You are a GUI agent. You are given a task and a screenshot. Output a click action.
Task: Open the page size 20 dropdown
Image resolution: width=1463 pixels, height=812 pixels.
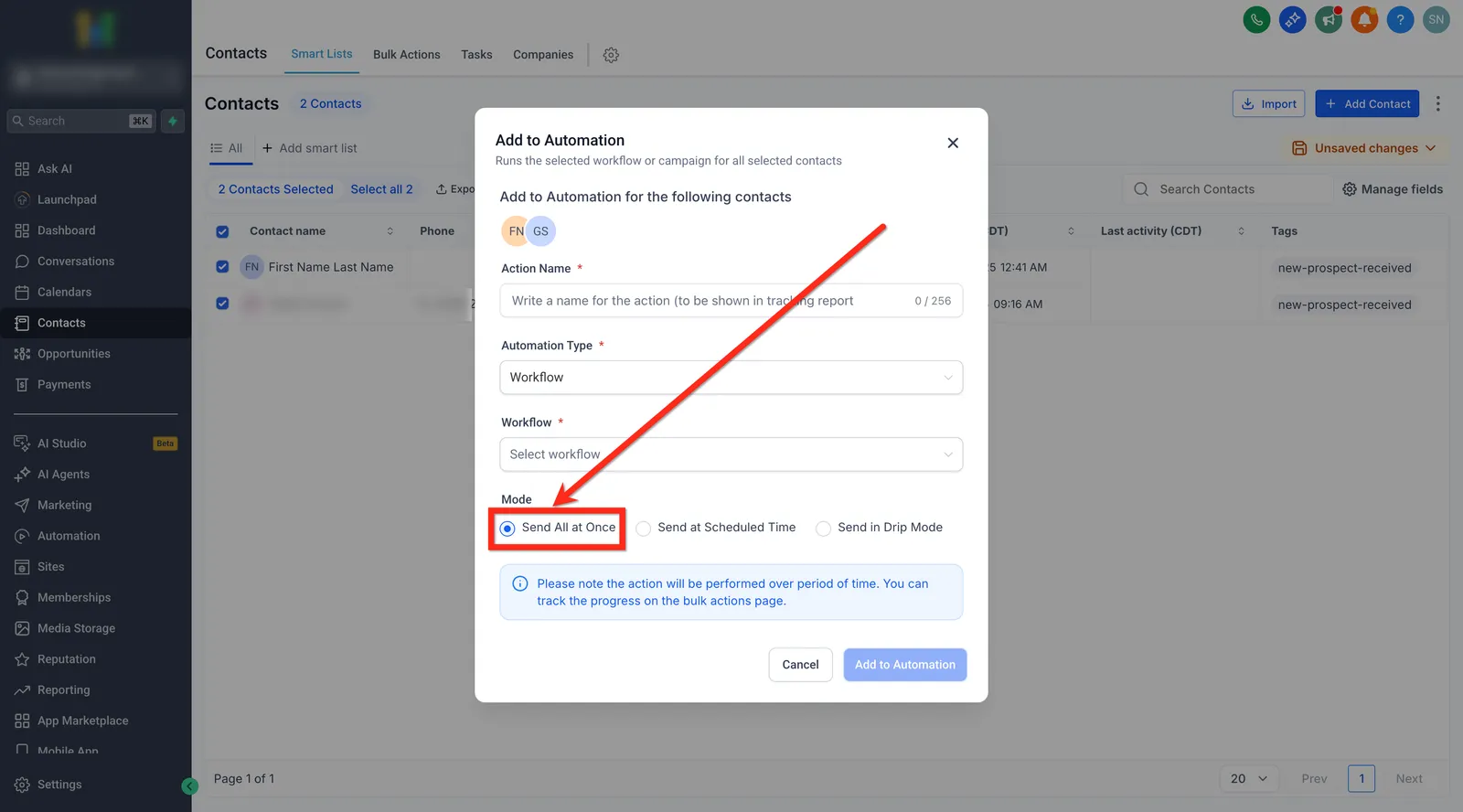pos(1248,779)
